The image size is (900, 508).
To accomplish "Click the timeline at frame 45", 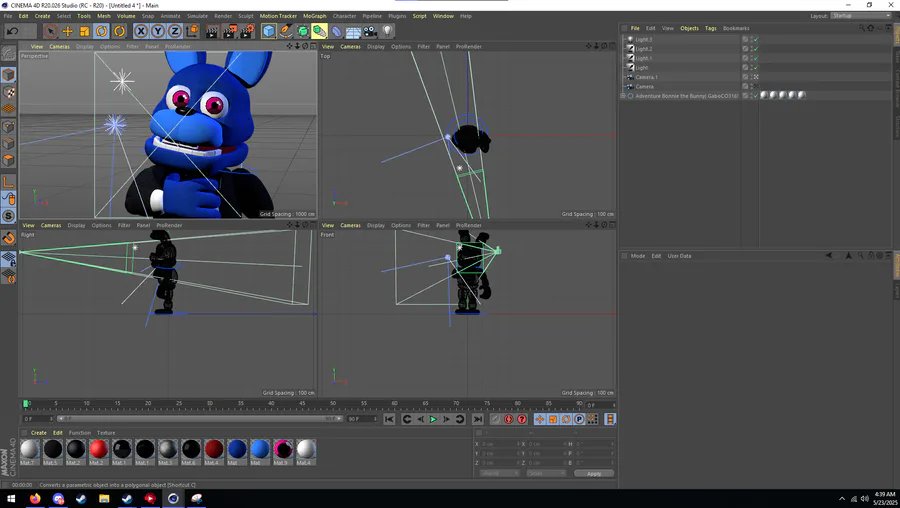I will pyautogui.click(x=302, y=405).
